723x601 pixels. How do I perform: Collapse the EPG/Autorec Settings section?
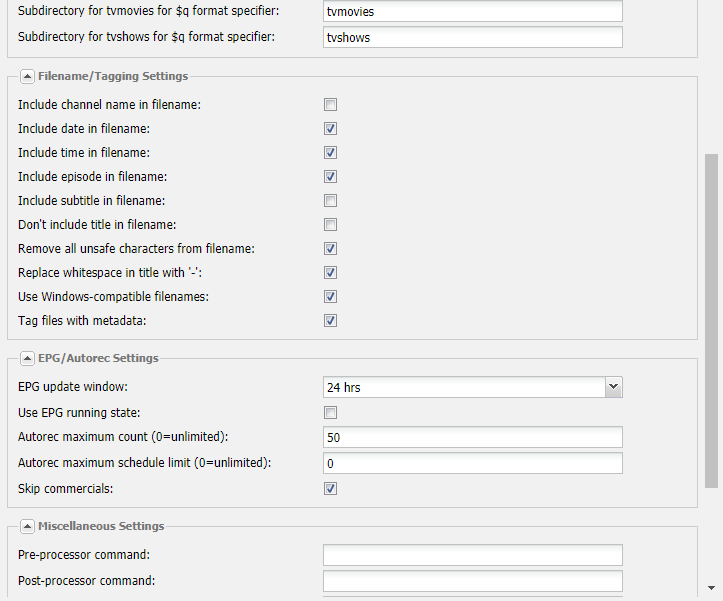point(27,358)
